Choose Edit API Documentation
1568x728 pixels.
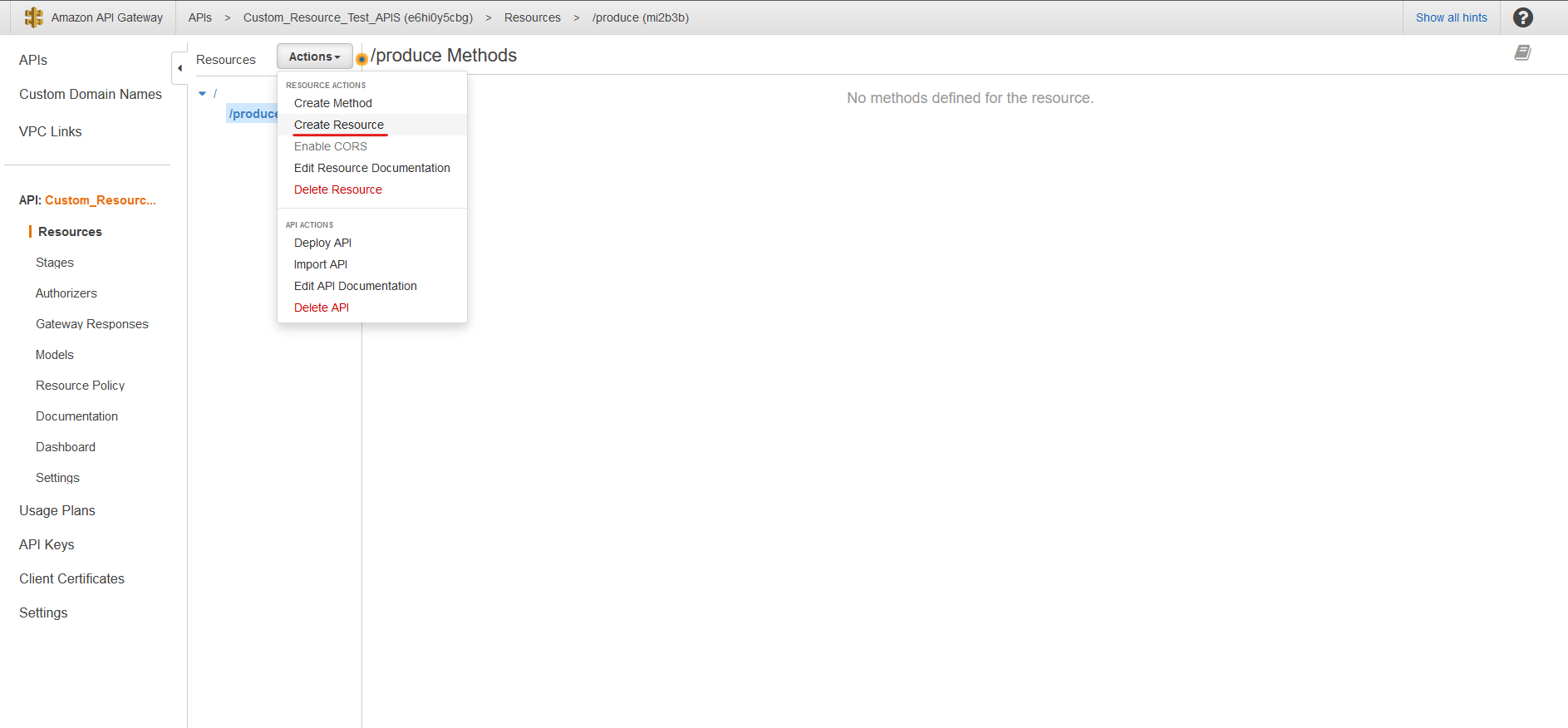click(x=371, y=286)
